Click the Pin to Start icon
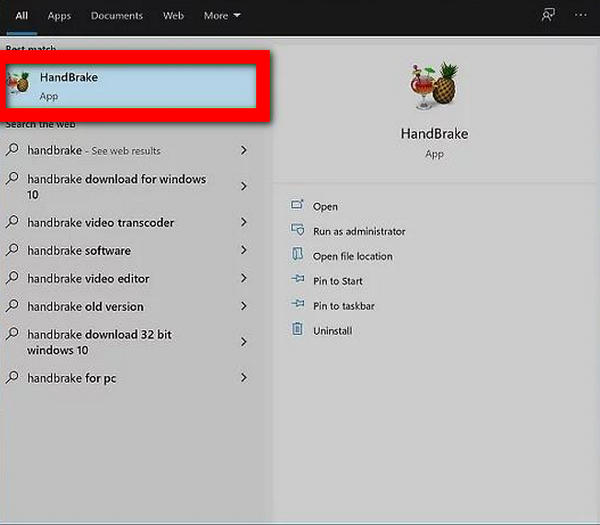The width and height of the screenshot is (600, 525). coord(296,281)
